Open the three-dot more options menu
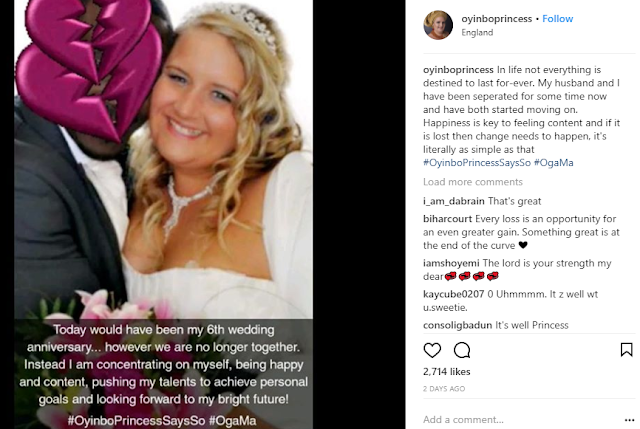This screenshot has height=429, width=640. point(629,420)
